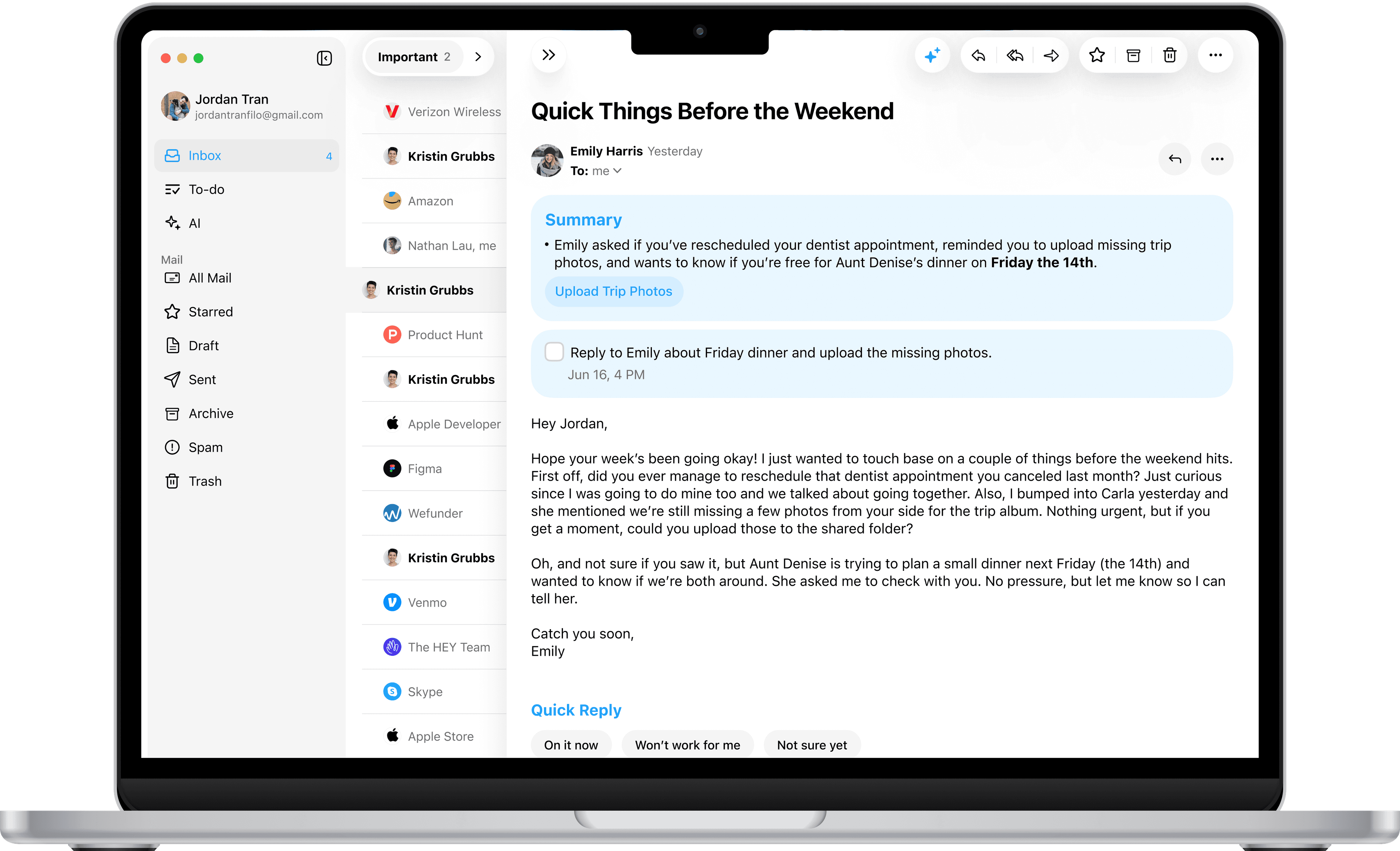This screenshot has height=851, width=1400.
Task: Open the To-do list
Action: (246, 189)
